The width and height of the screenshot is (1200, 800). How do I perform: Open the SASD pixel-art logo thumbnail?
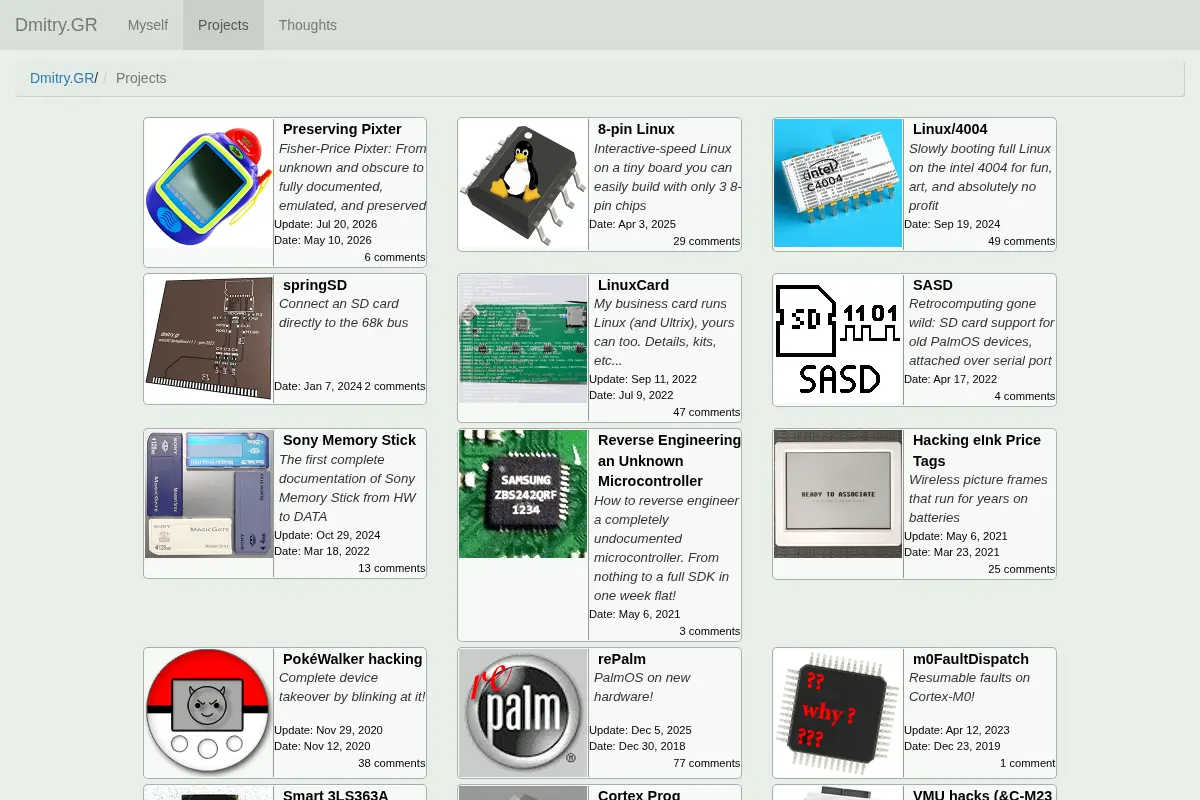pyautogui.click(x=838, y=339)
